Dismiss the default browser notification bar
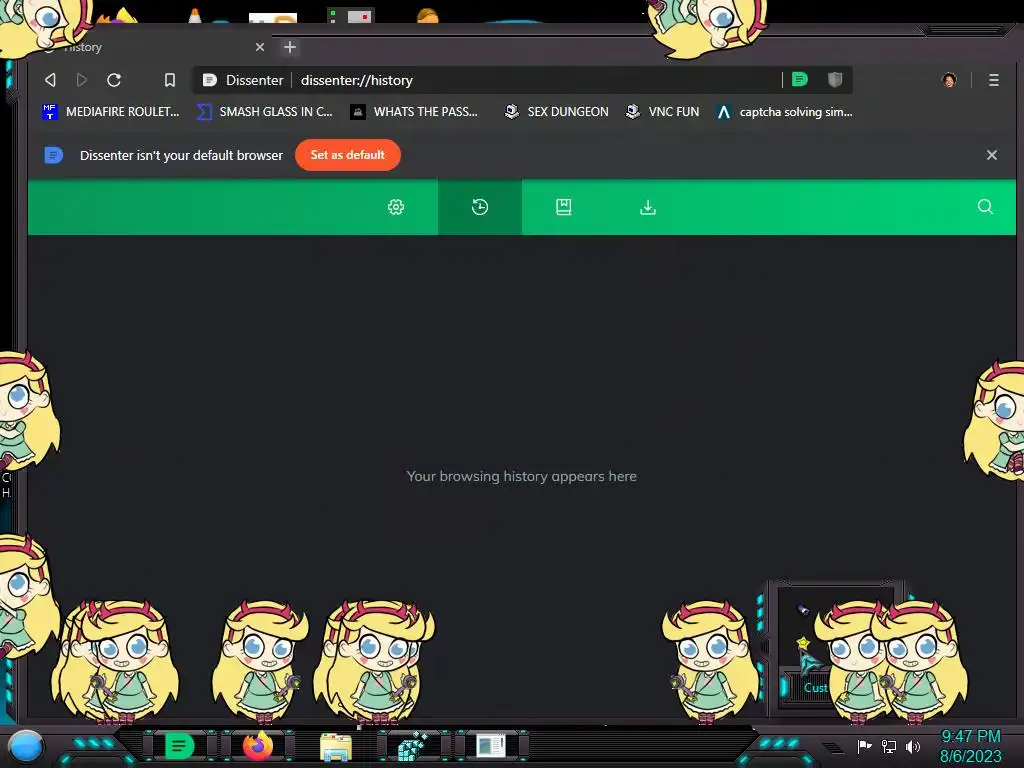Viewport: 1024px width, 768px height. point(991,155)
